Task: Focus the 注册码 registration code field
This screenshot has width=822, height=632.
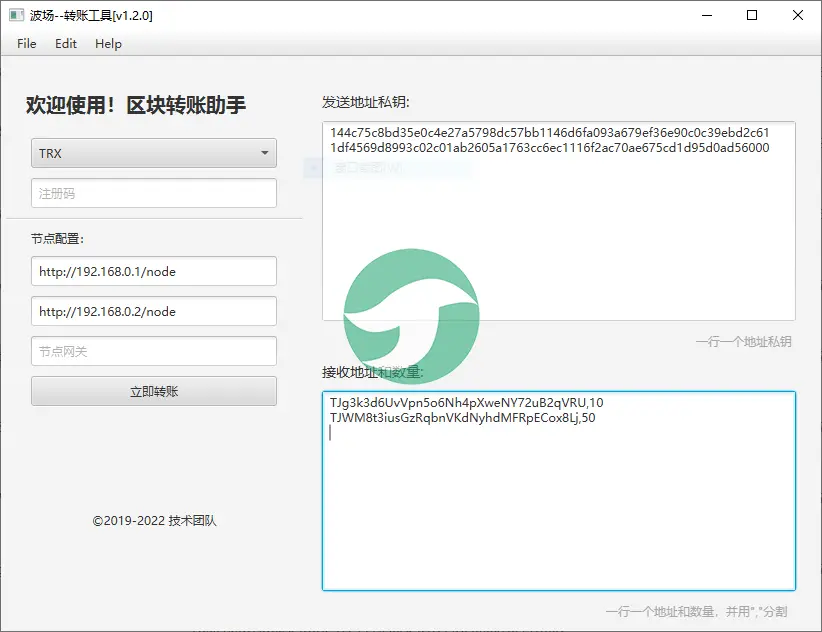Action: pos(153,193)
